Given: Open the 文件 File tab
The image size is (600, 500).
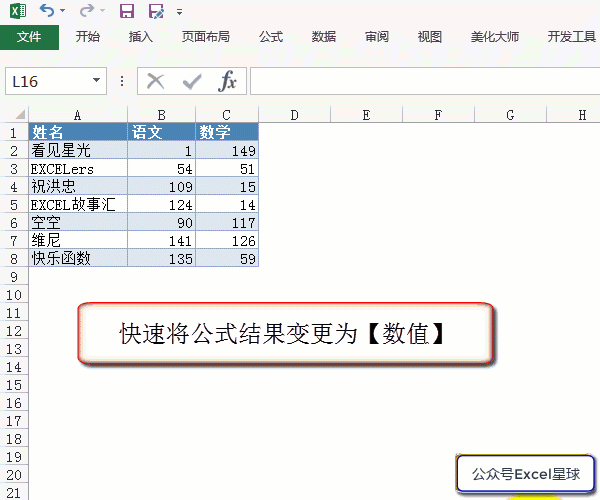Looking at the screenshot, I should [x=29, y=37].
